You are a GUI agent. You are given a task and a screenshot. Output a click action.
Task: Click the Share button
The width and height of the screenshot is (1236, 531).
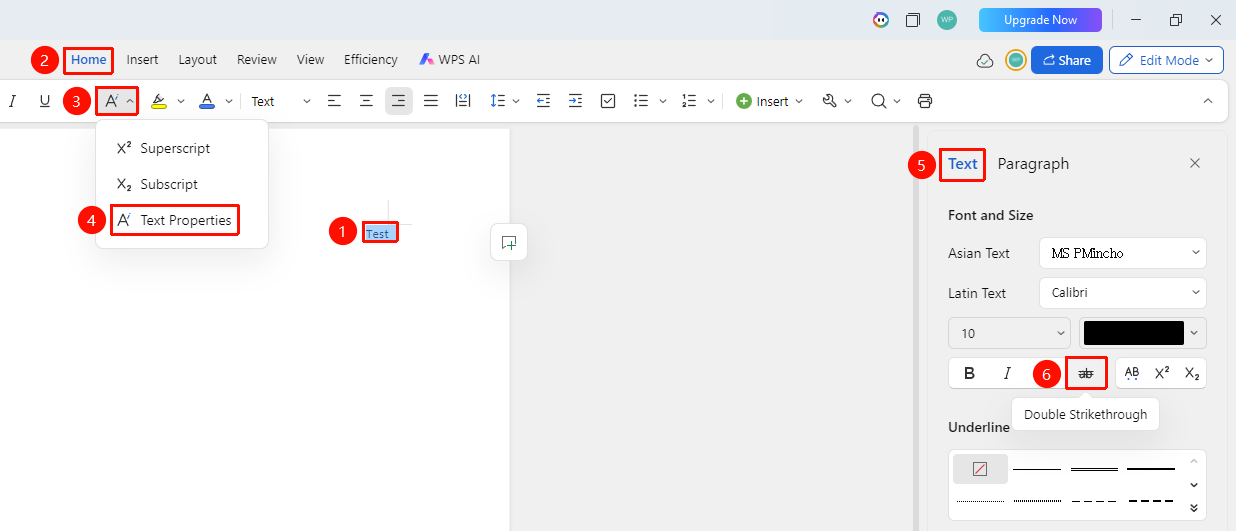coord(1067,60)
